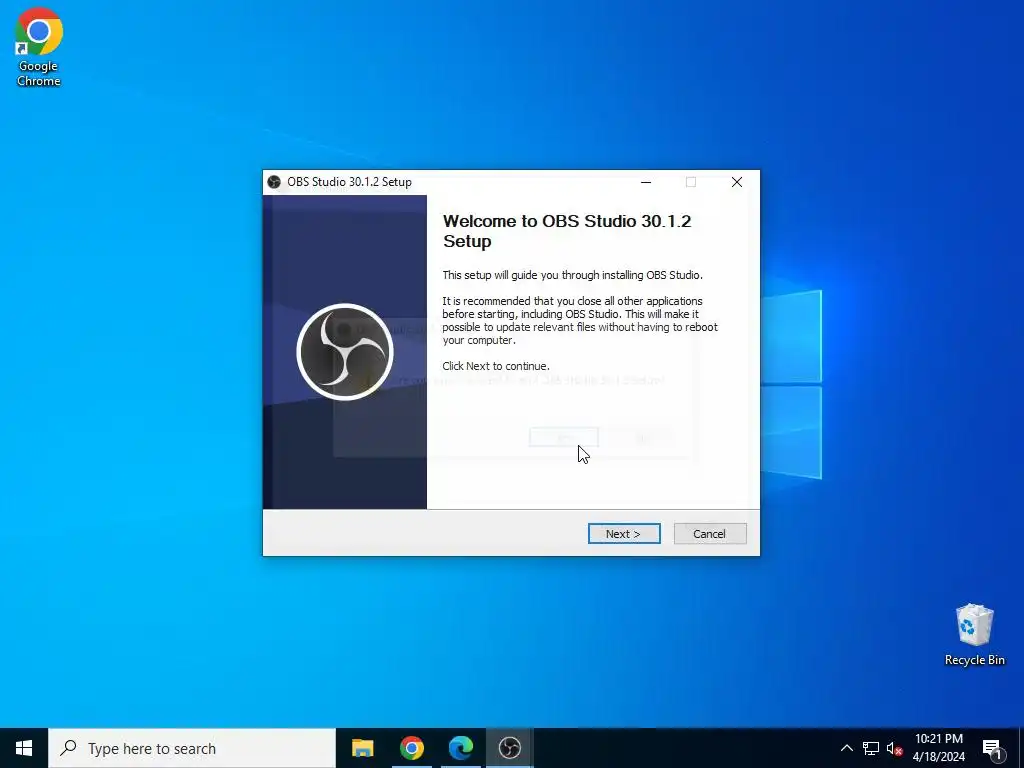Open the Recycle Bin on the desktop

click(974, 635)
